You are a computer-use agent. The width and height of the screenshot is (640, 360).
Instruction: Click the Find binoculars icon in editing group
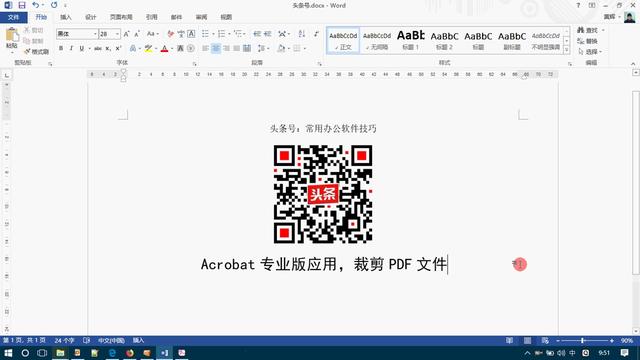pos(581,30)
